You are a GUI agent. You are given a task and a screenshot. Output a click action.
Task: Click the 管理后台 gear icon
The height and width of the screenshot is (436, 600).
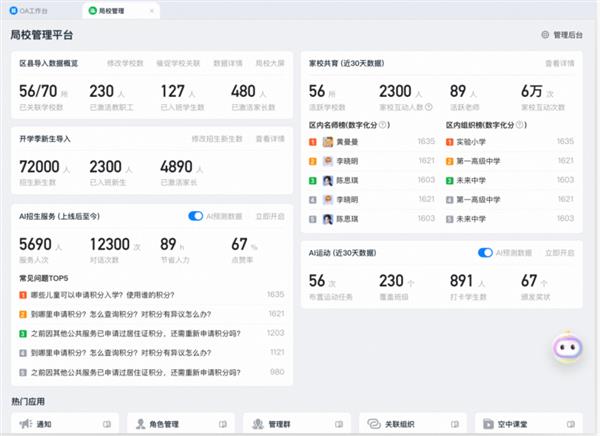pos(545,35)
